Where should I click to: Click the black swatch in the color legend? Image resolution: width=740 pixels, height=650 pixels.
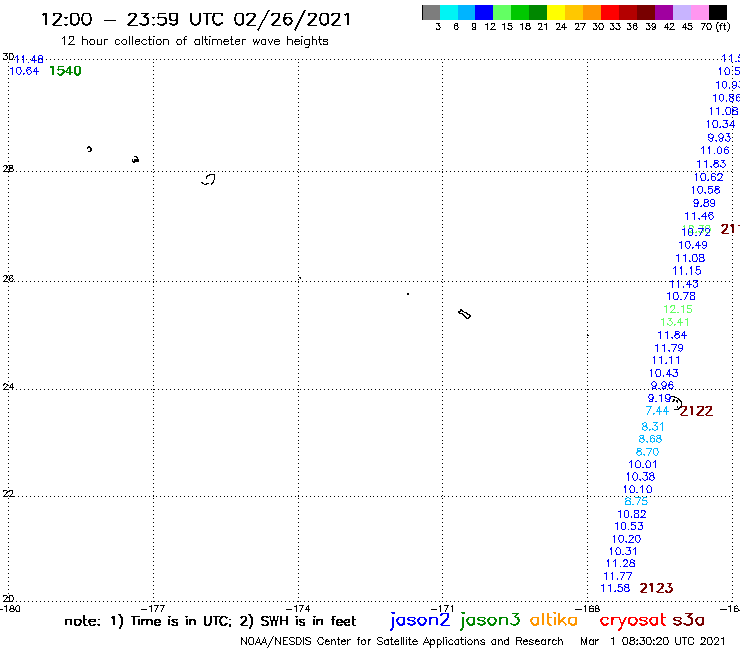pyautogui.click(x=718, y=12)
